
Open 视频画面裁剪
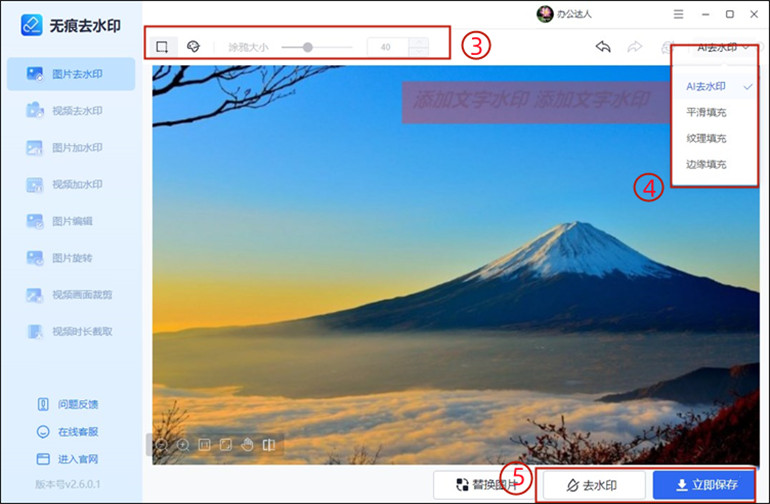click(71, 295)
